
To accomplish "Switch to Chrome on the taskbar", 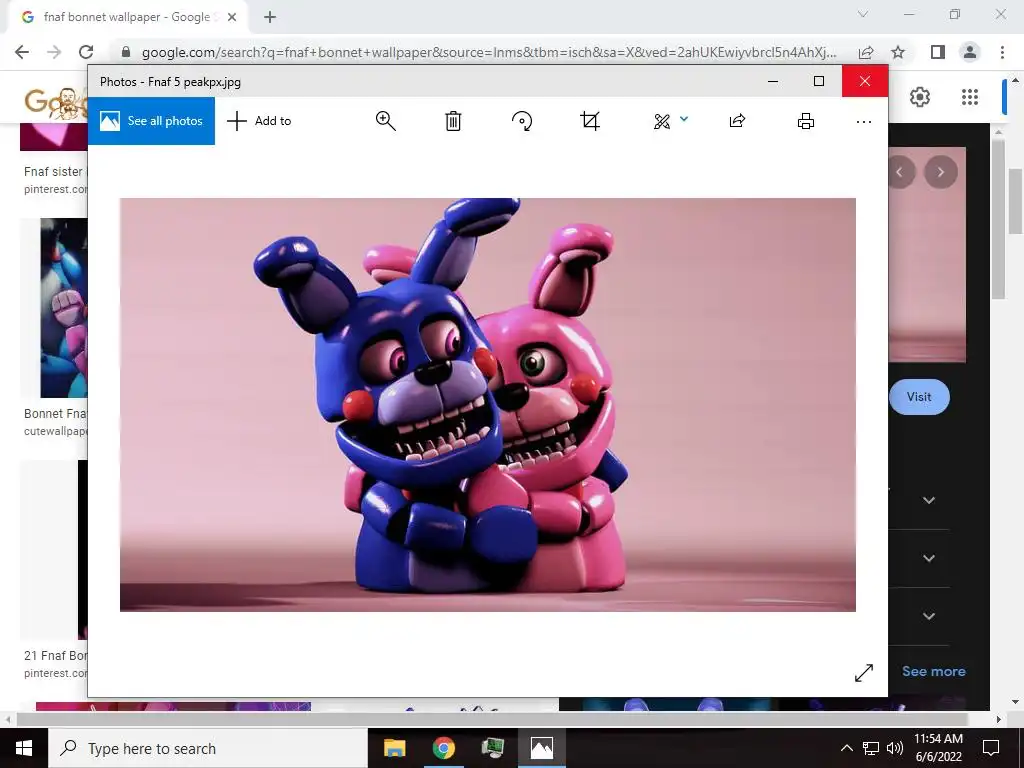I will (443, 748).
